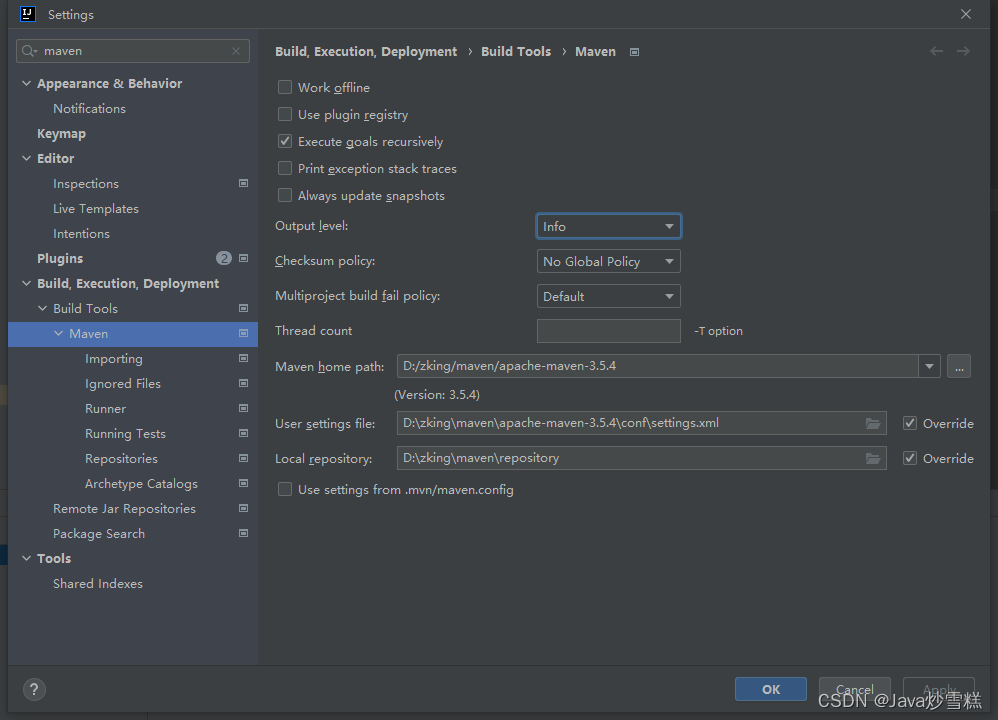This screenshot has height=720, width=998.
Task: Click the project-level icon beside Maven breadcrumb
Action: point(635,52)
